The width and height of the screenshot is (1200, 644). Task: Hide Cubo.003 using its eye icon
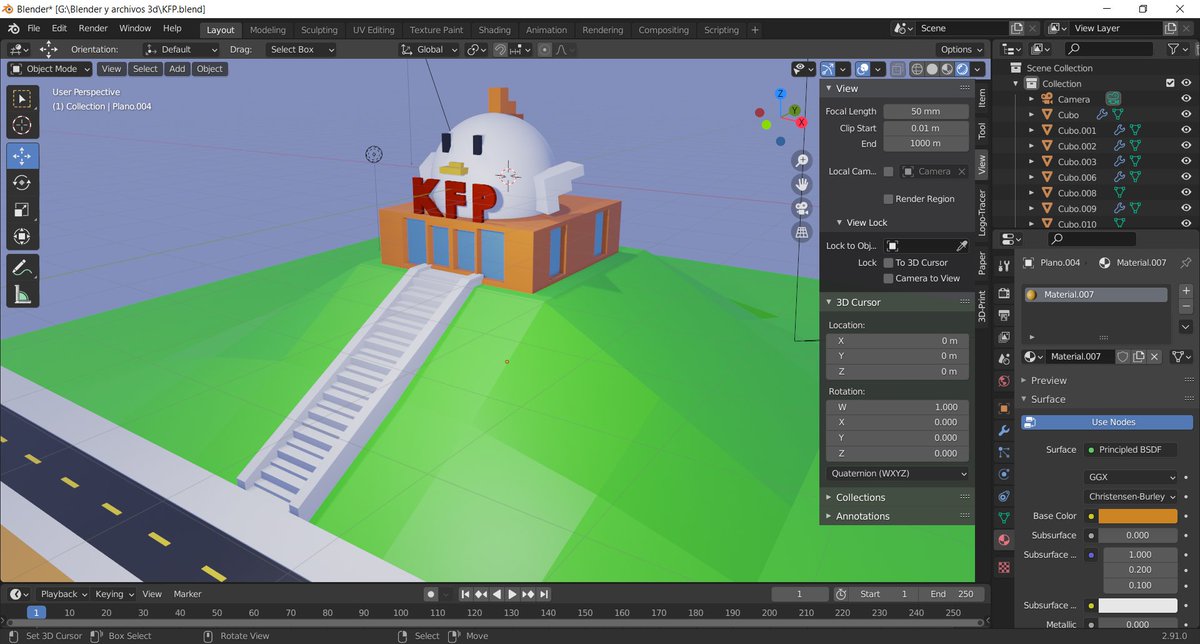pyautogui.click(x=1186, y=161)
